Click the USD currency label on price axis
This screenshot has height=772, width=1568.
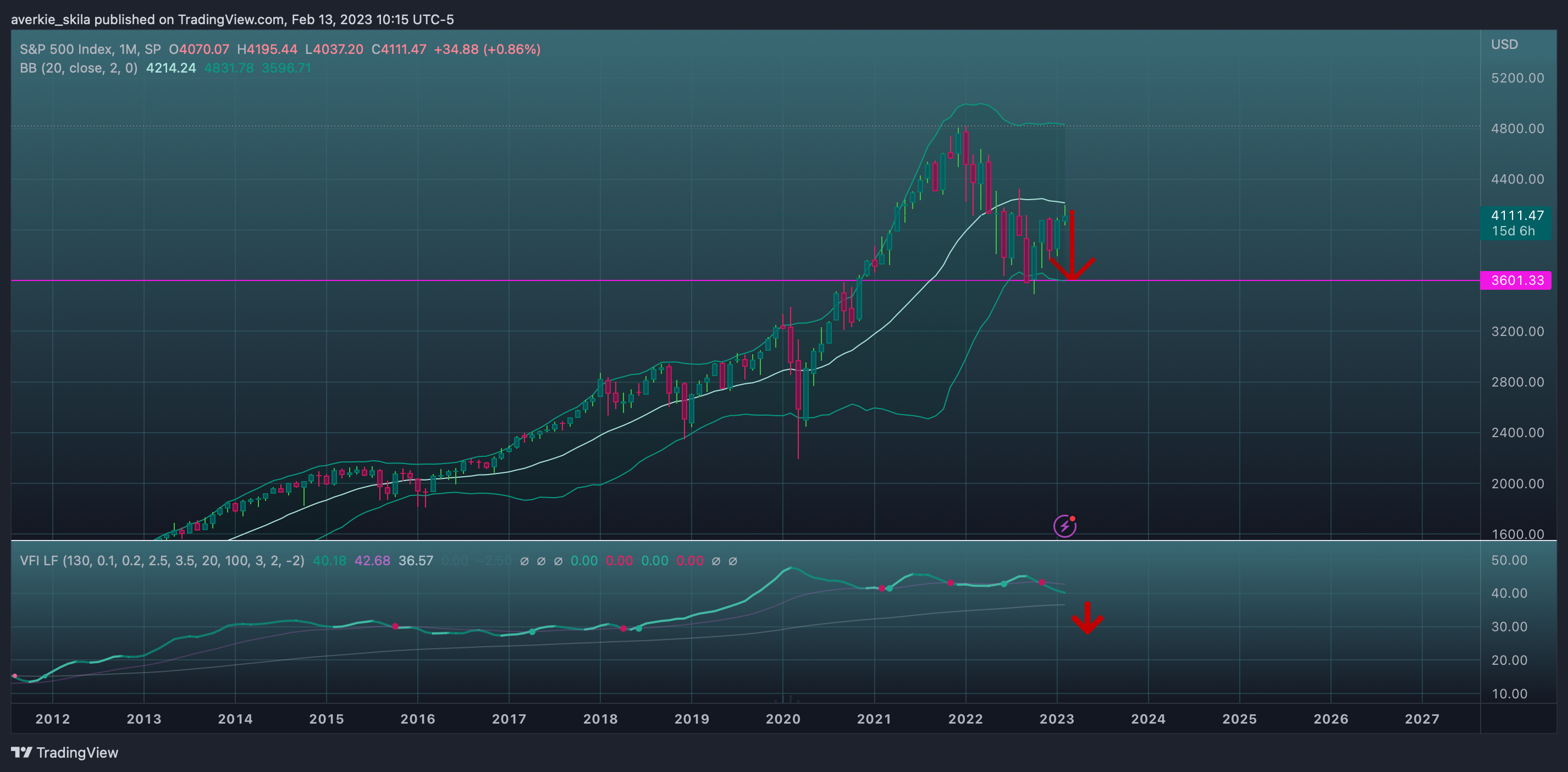[x=1504, y=45]
